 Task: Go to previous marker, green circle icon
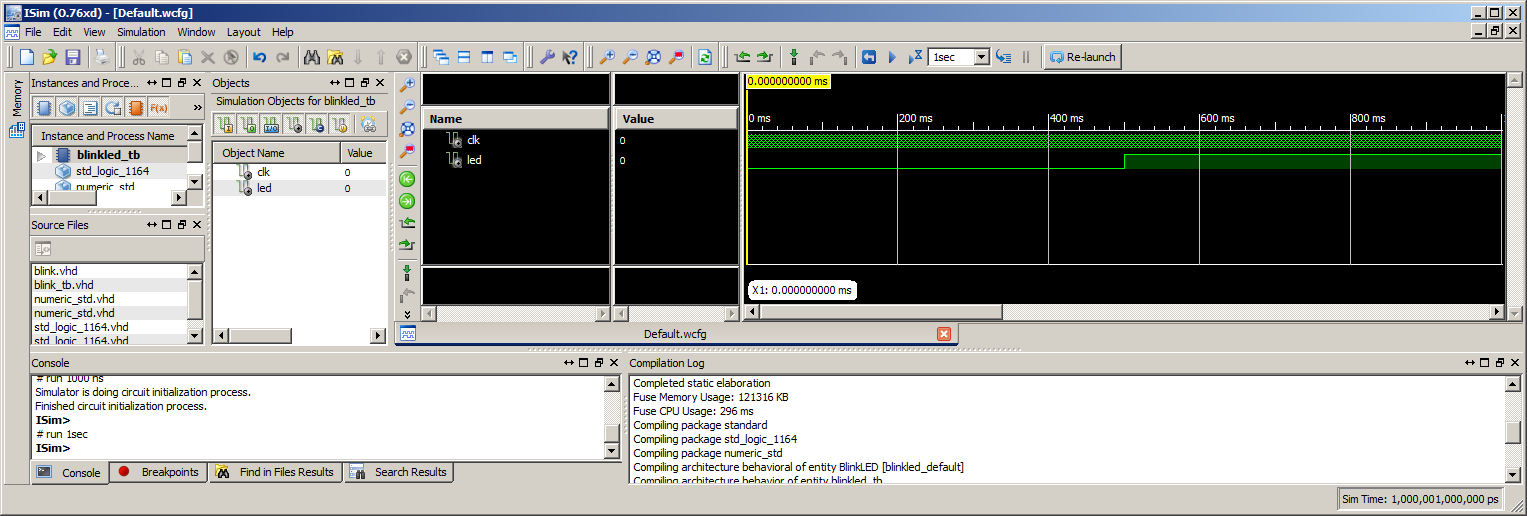pos(407,179)
